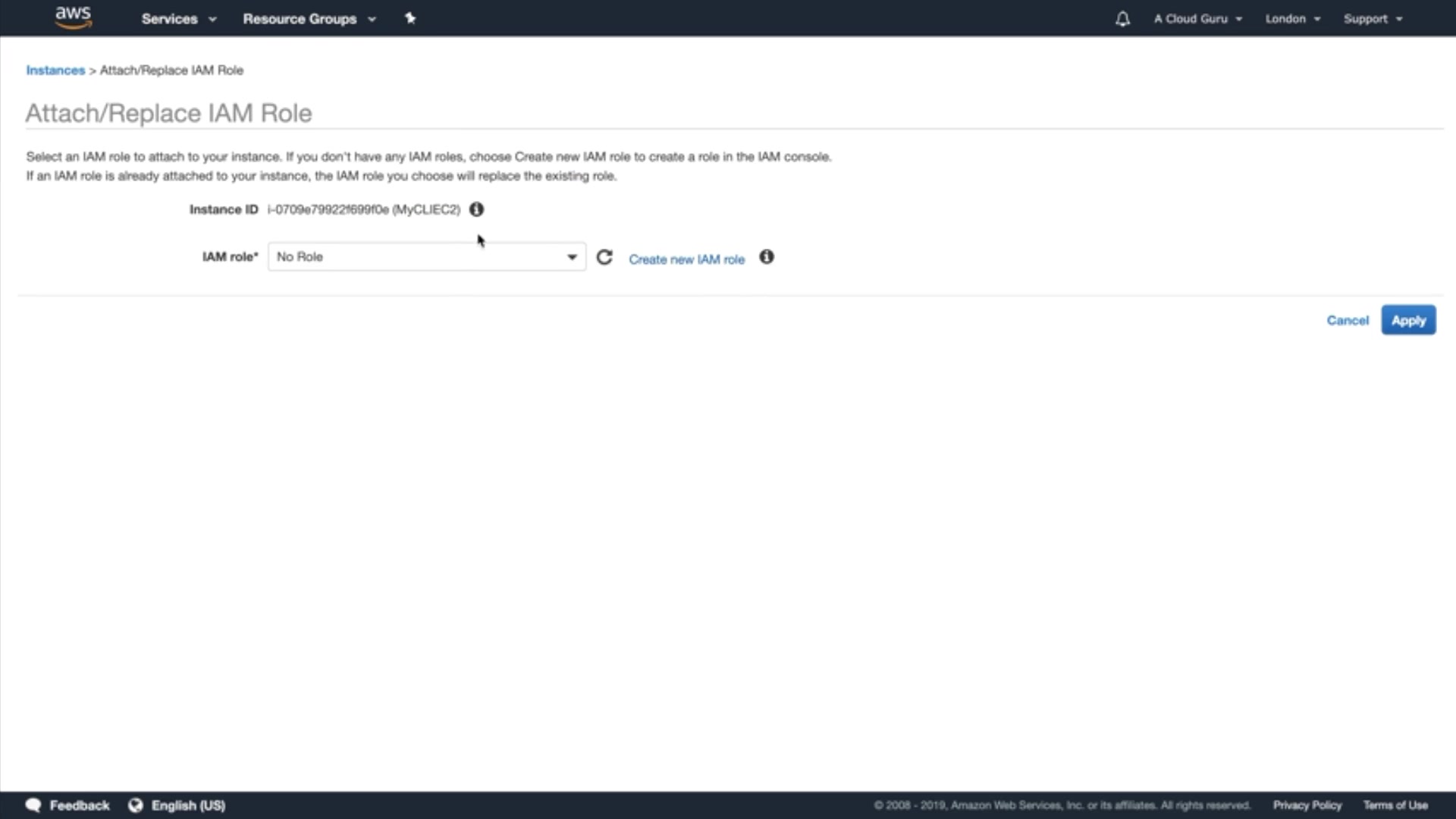
Task: Expand the Services menu
Action: [x=178, y=19]
